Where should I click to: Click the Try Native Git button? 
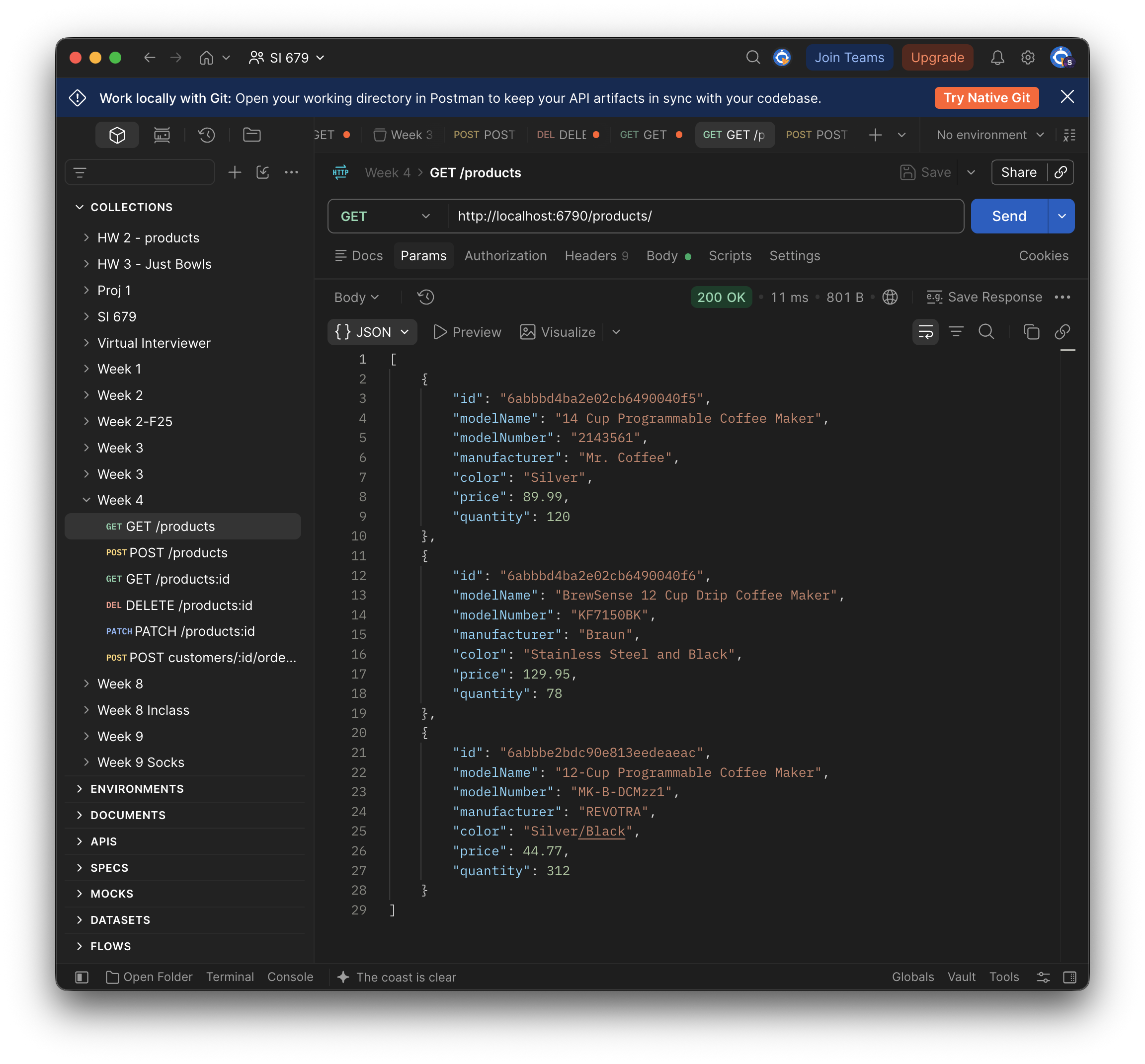coord(986,98)
